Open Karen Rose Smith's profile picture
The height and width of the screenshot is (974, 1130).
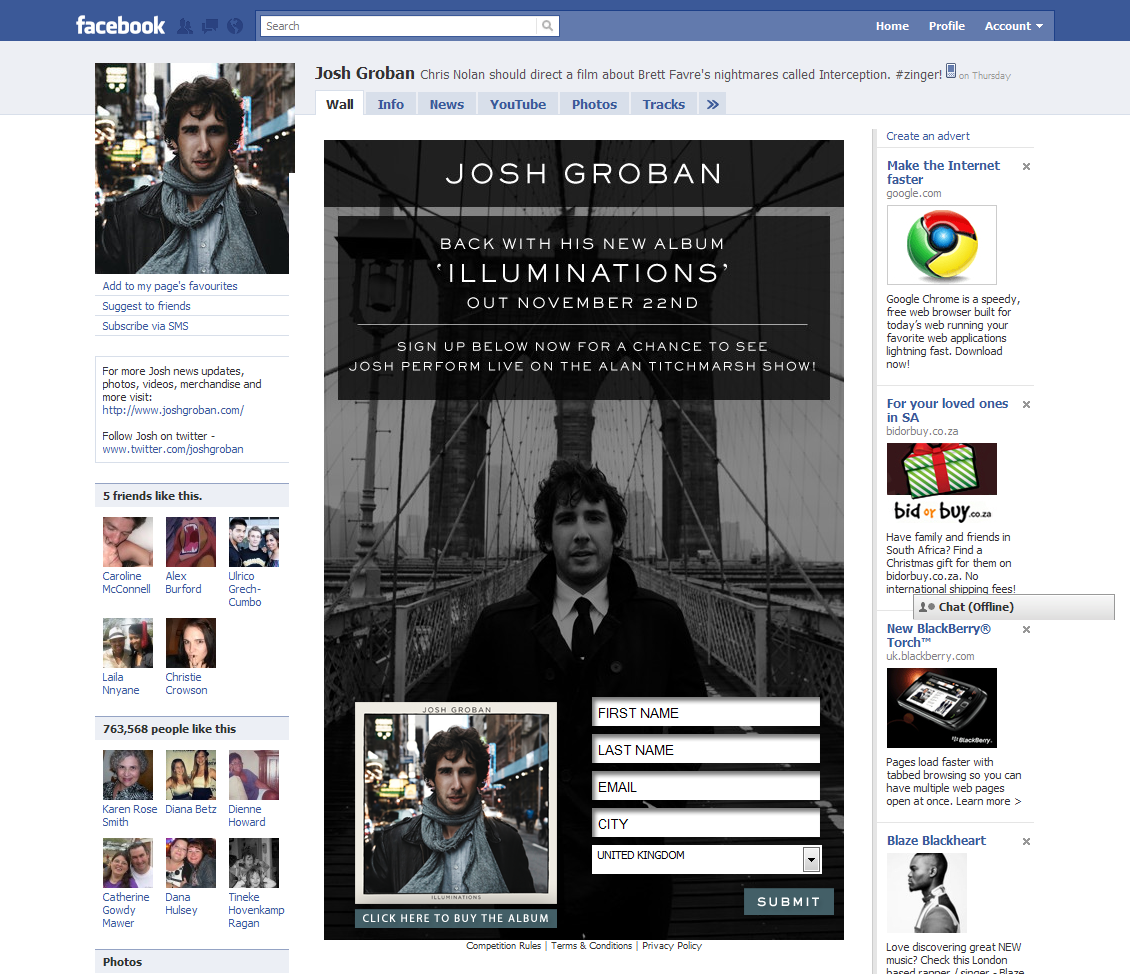[x=128, y=774]
